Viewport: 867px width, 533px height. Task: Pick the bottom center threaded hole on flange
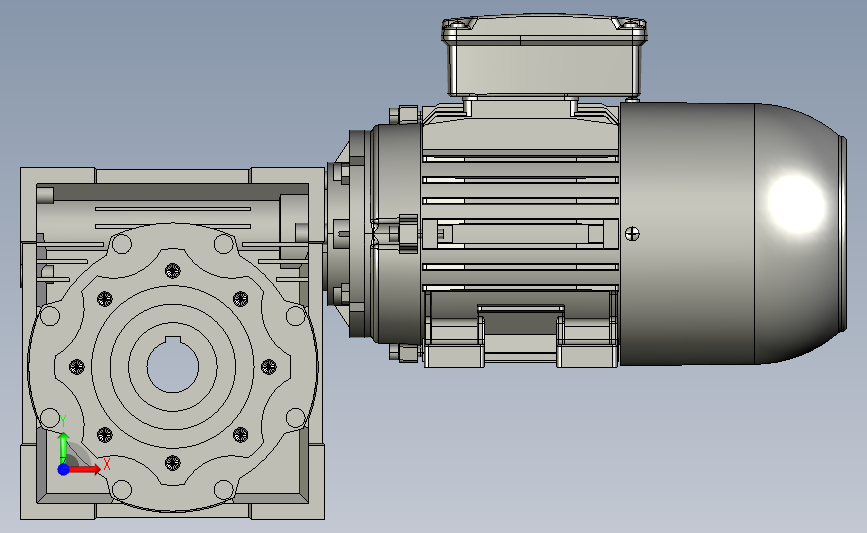point(173,463)
